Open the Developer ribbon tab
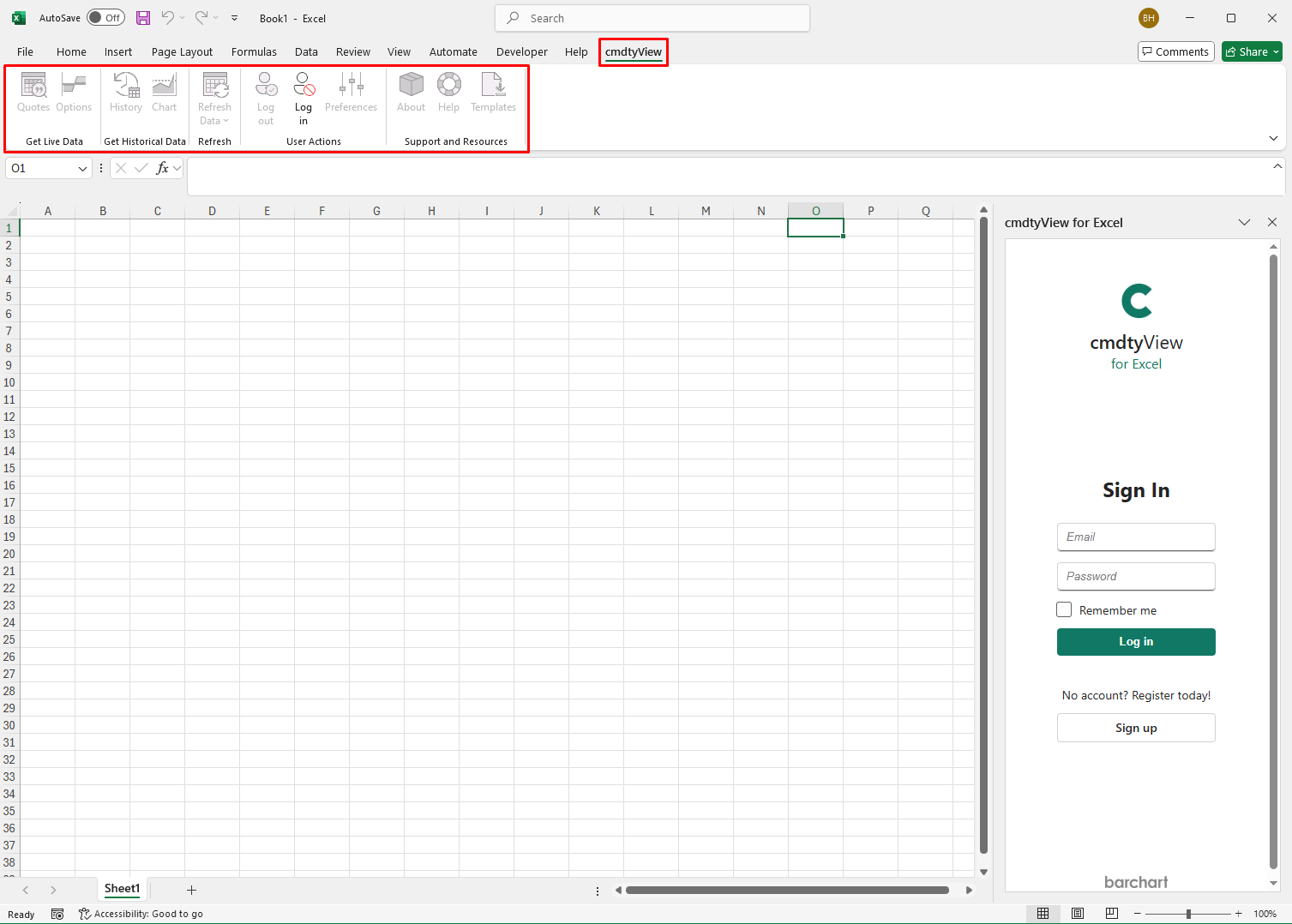1292x924 pixels. (x=521, y=51)
